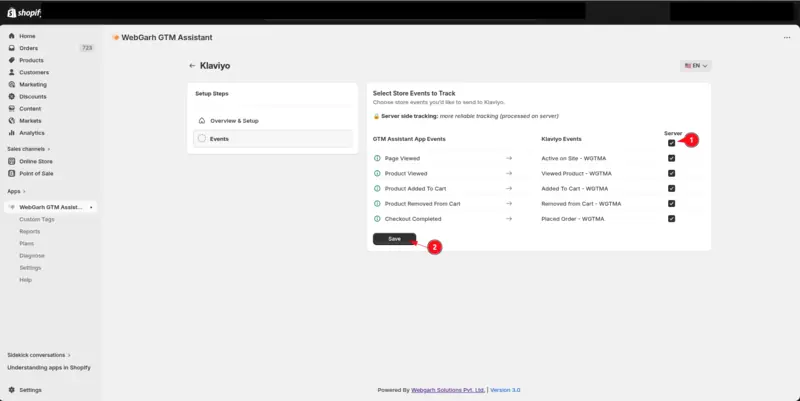Click the Active on Site - WGTMA text

573,158
